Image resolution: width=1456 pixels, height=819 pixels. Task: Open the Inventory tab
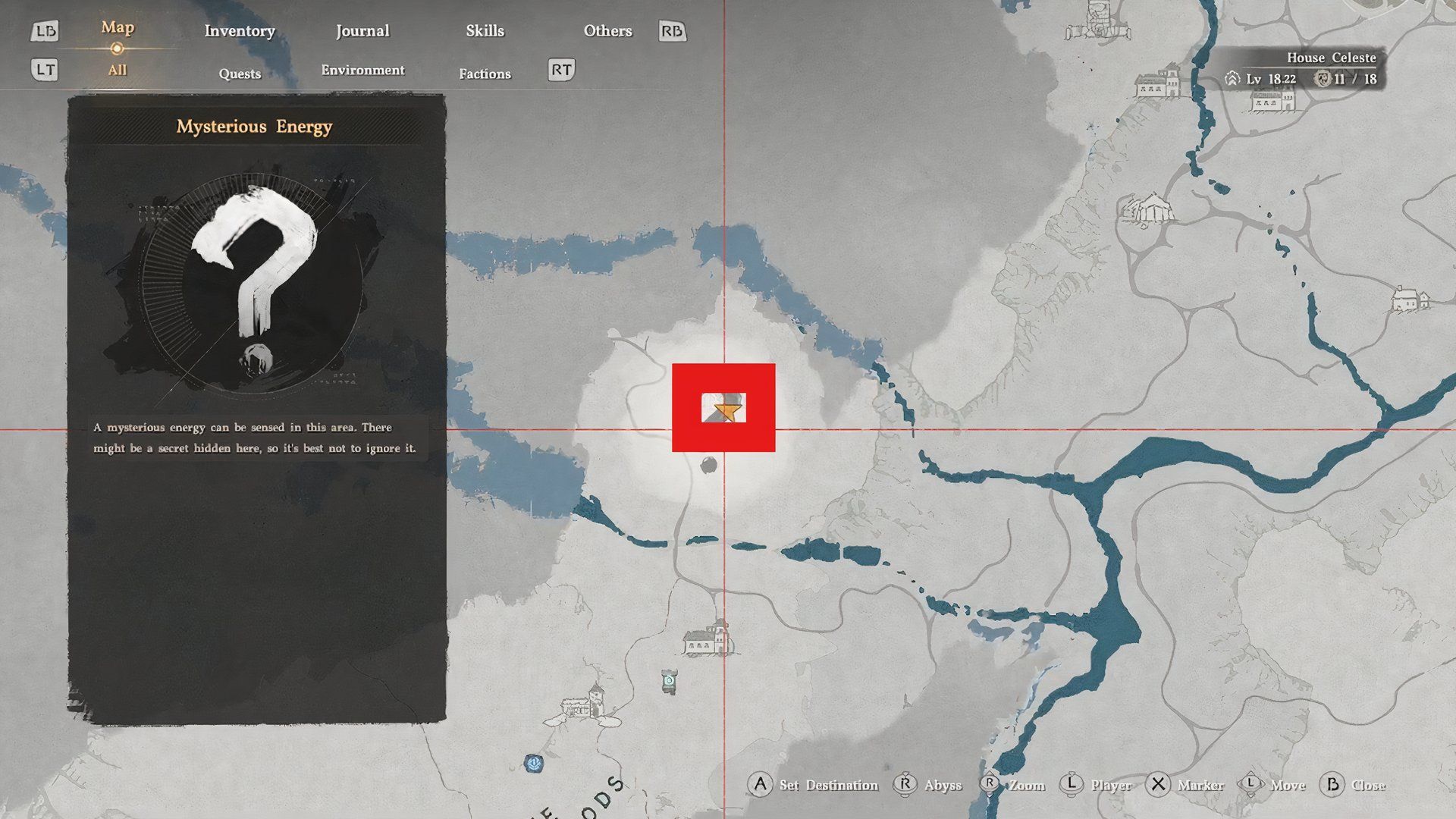(240, 31)
